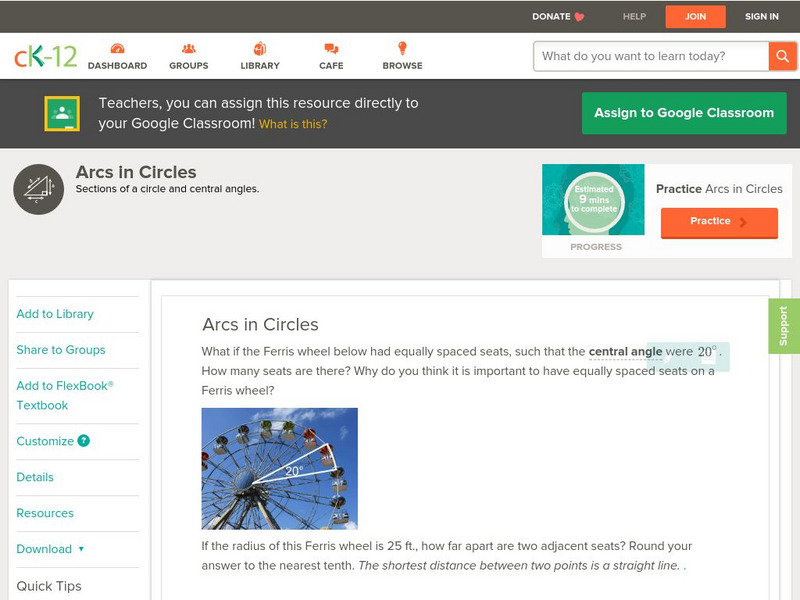The height and width of the screenshot is (600, 800).
Task: Click the HELP link
Action: 634,17
